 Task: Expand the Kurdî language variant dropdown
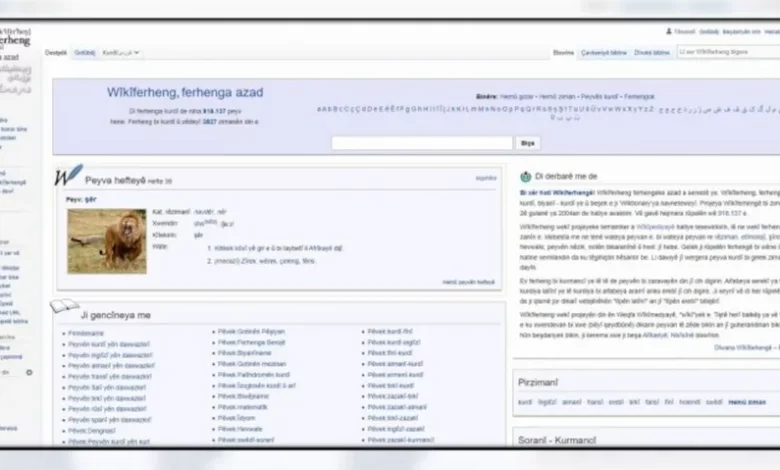pyautogui.click(x=121, y=52)
